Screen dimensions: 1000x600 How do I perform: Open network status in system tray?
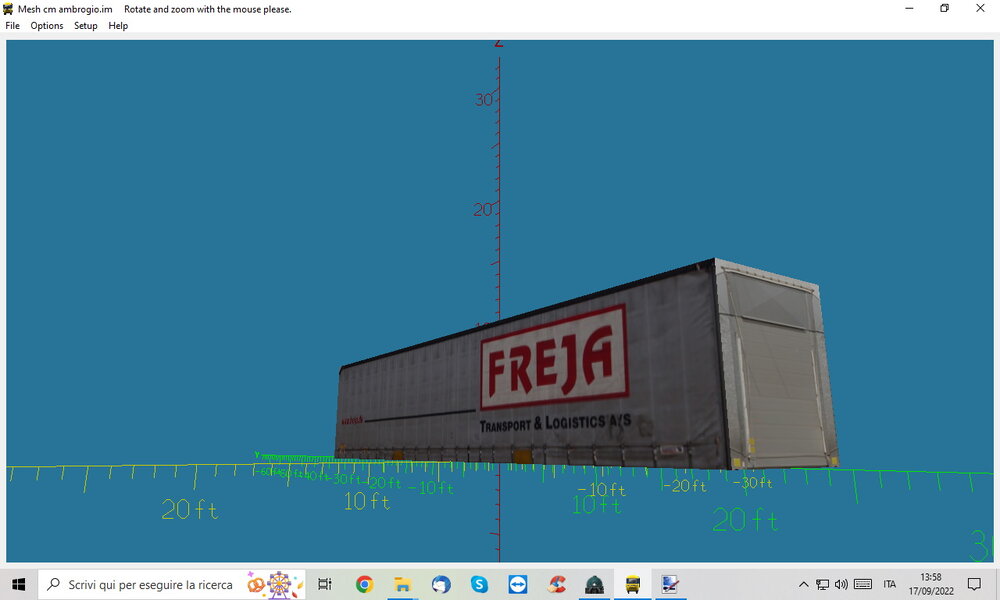823,584
